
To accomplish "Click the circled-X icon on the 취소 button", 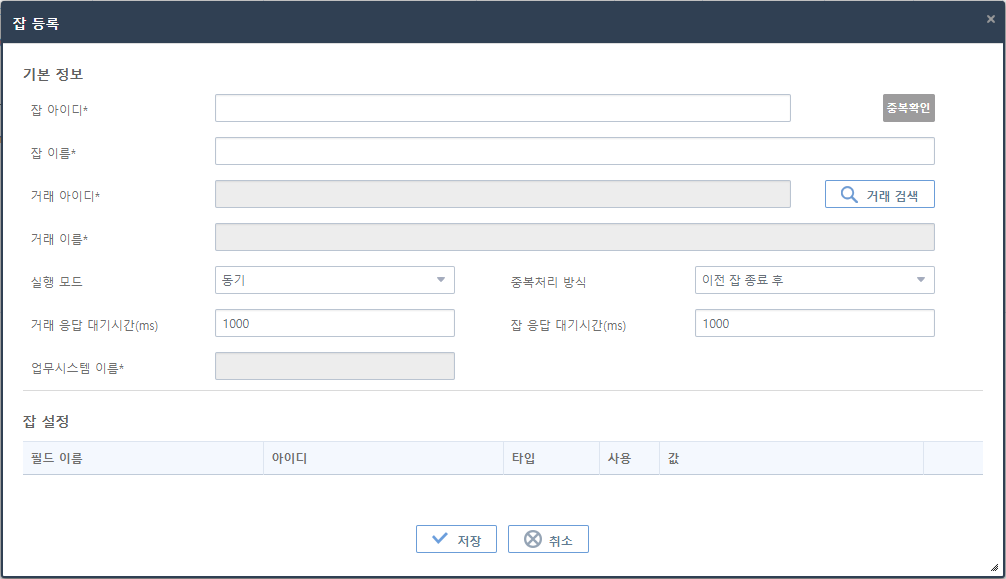I will coord(530,538).
